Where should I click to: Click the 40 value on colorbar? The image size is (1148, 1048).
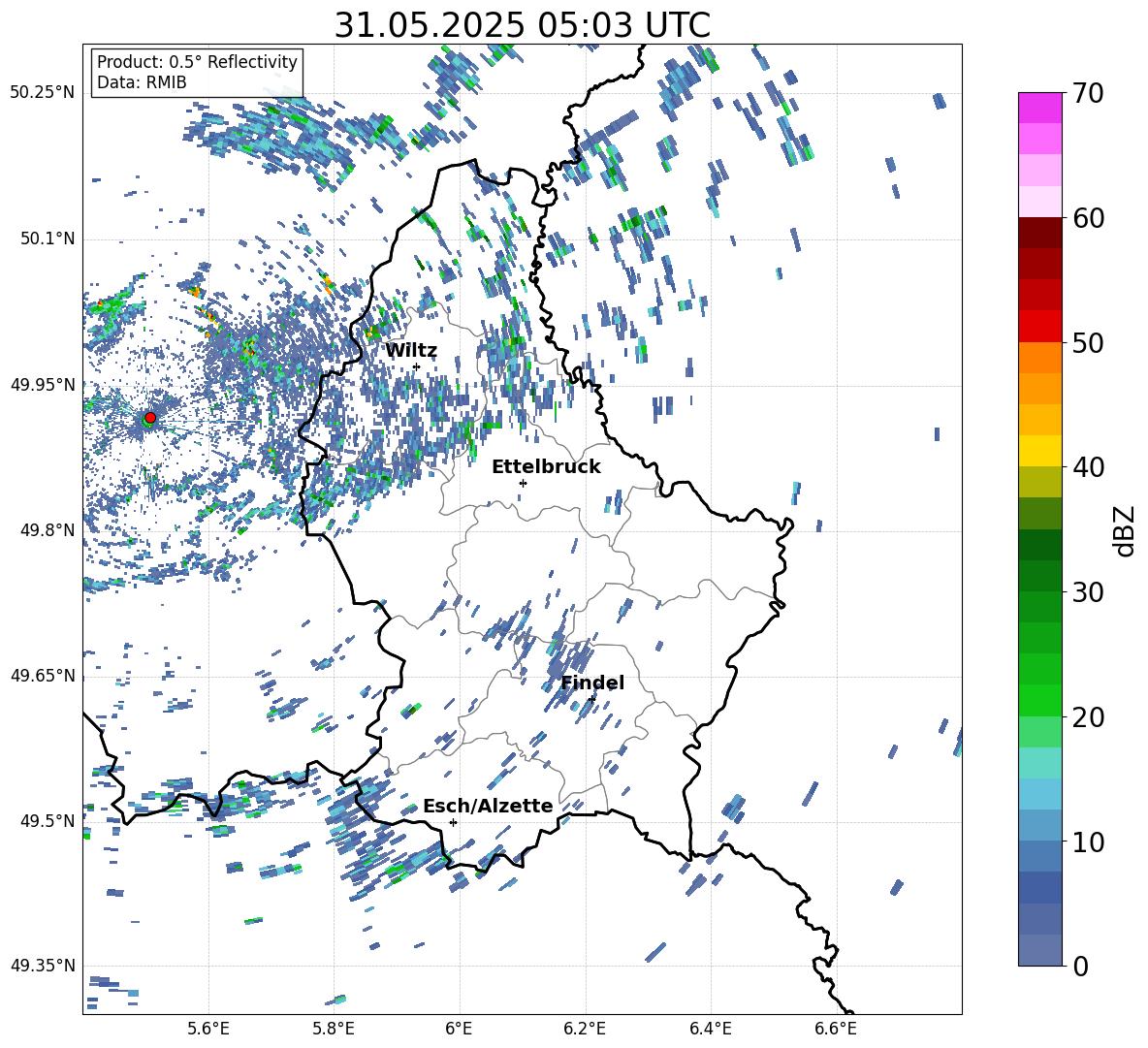(1089, 467)
